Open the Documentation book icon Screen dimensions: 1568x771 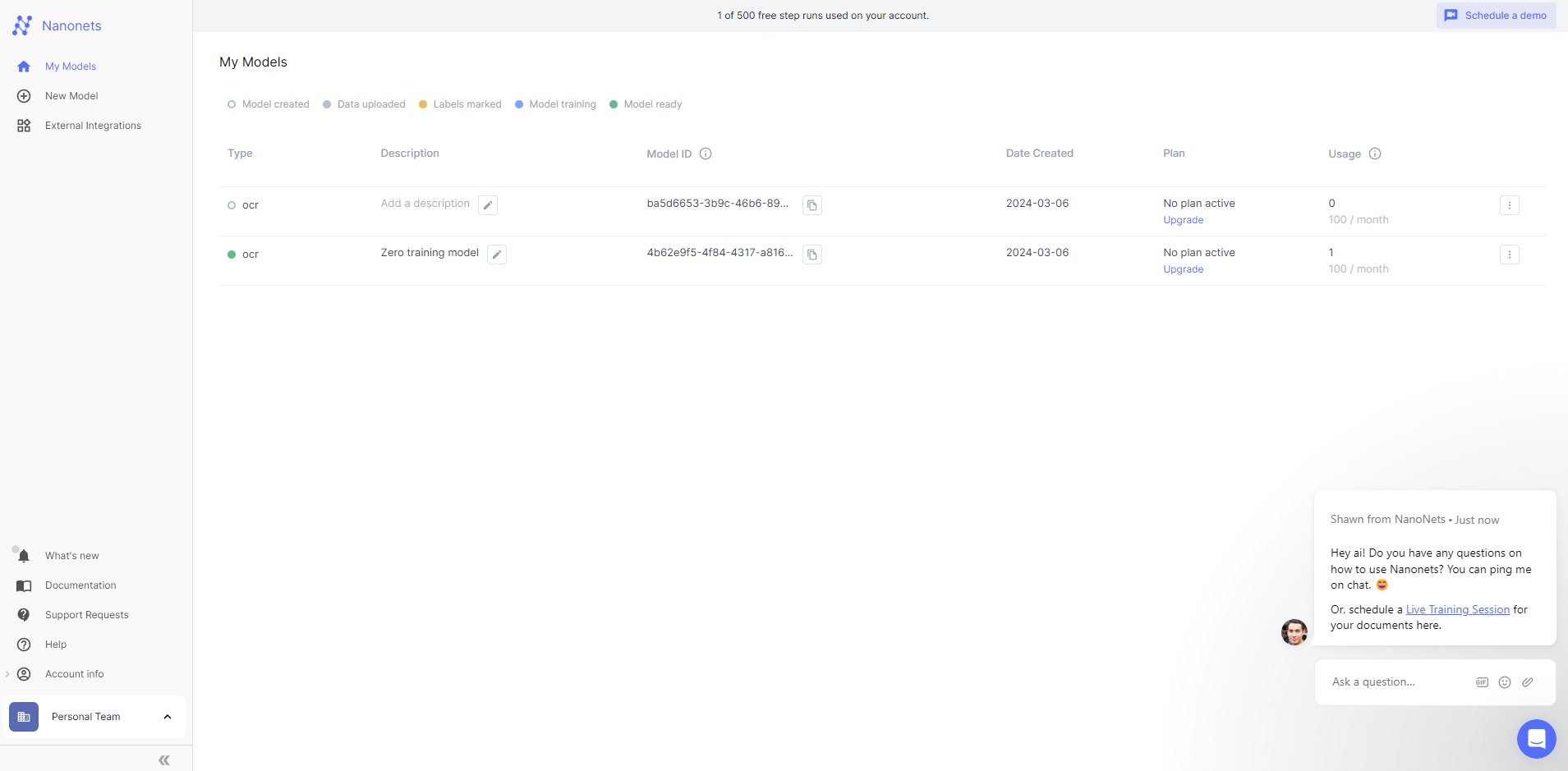[x=24, y=585]
